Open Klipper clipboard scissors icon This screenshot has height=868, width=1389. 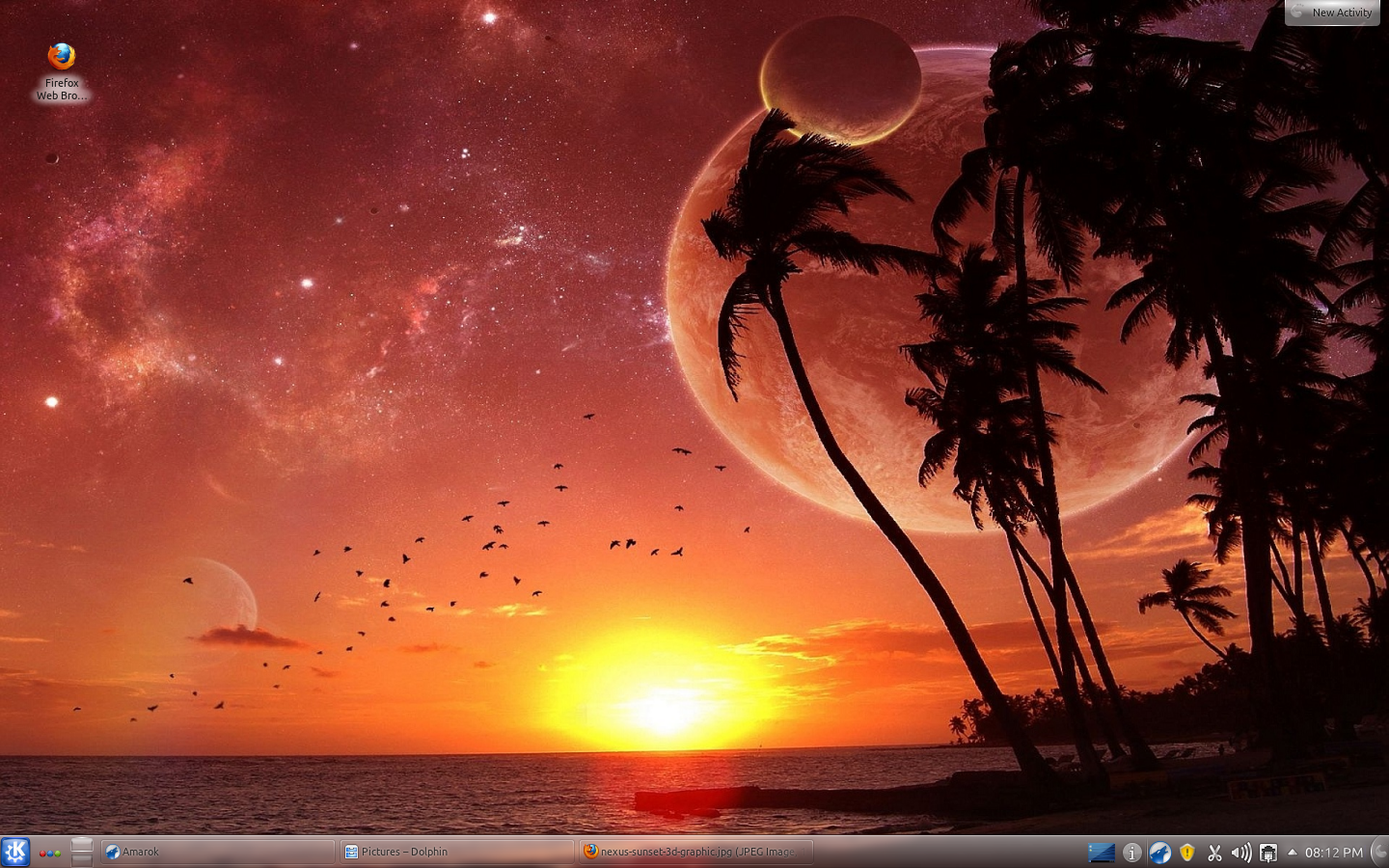pyautogui.click(x=1214, y=853)
